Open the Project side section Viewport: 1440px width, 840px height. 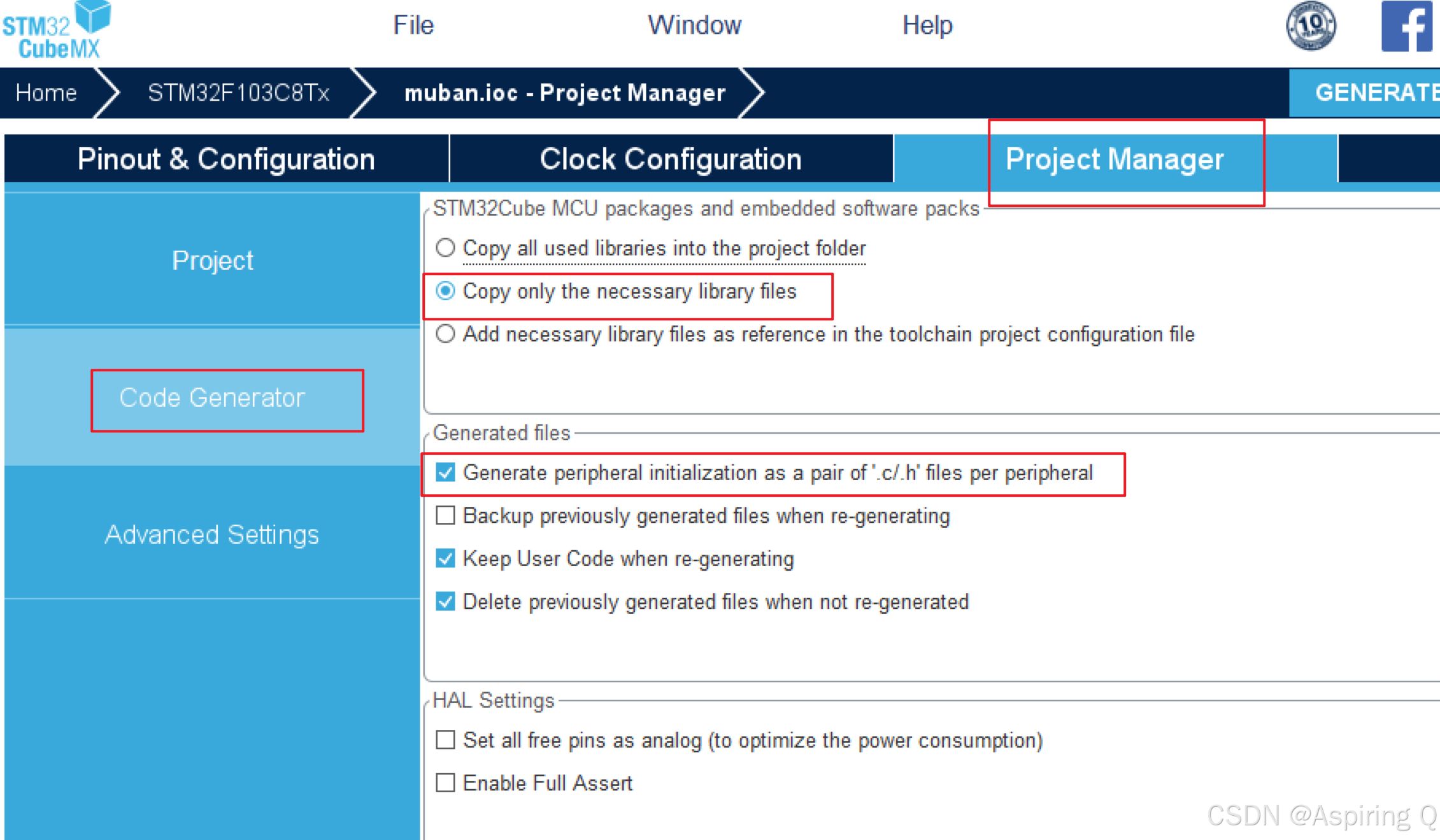(x=212, y=260)
